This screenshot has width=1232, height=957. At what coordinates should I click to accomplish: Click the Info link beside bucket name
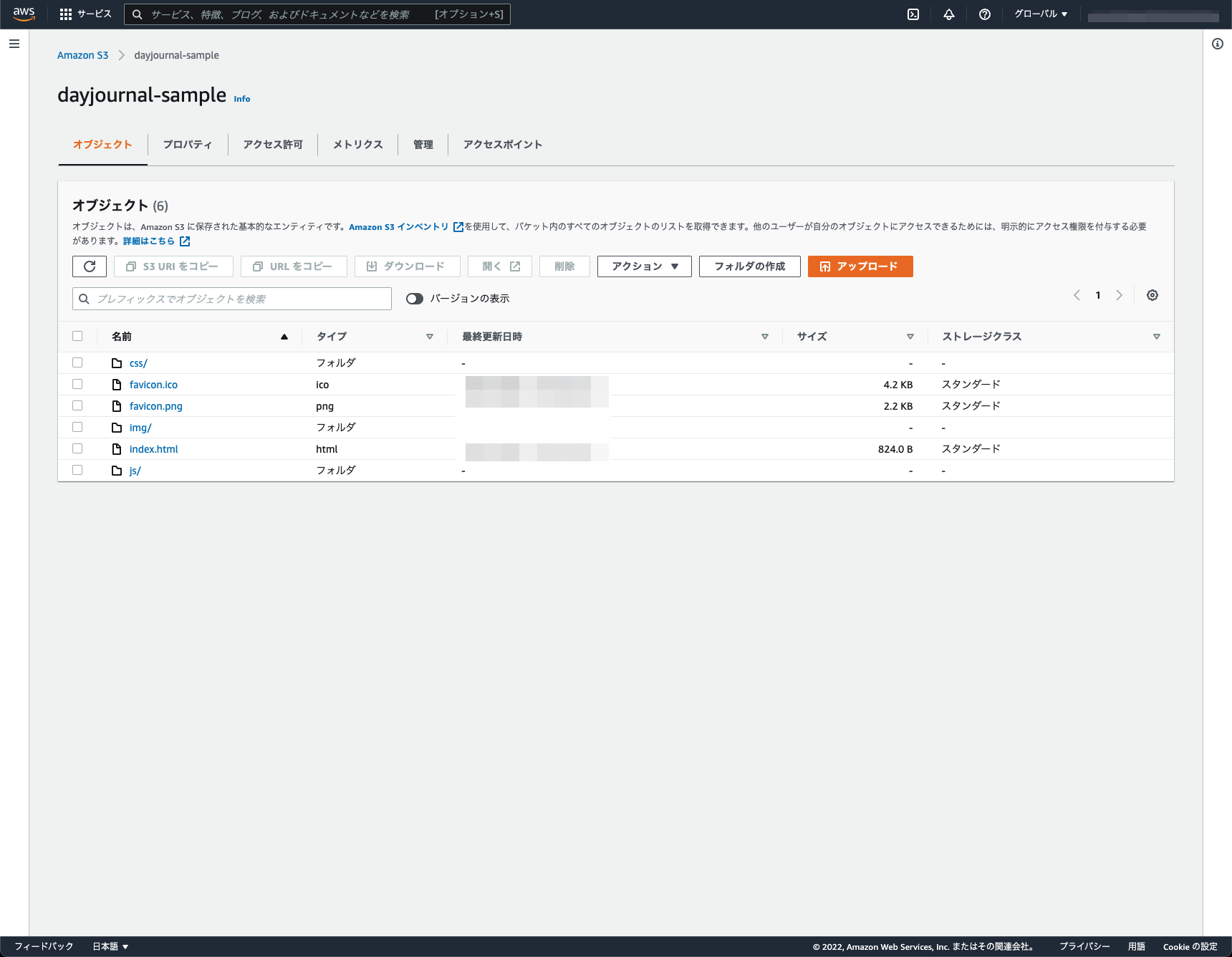[x=242, y=99]
